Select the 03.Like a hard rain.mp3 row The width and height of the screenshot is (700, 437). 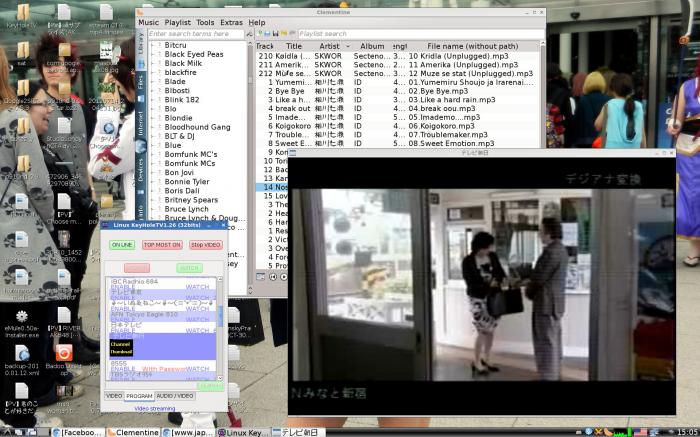(x=397, y=100)
